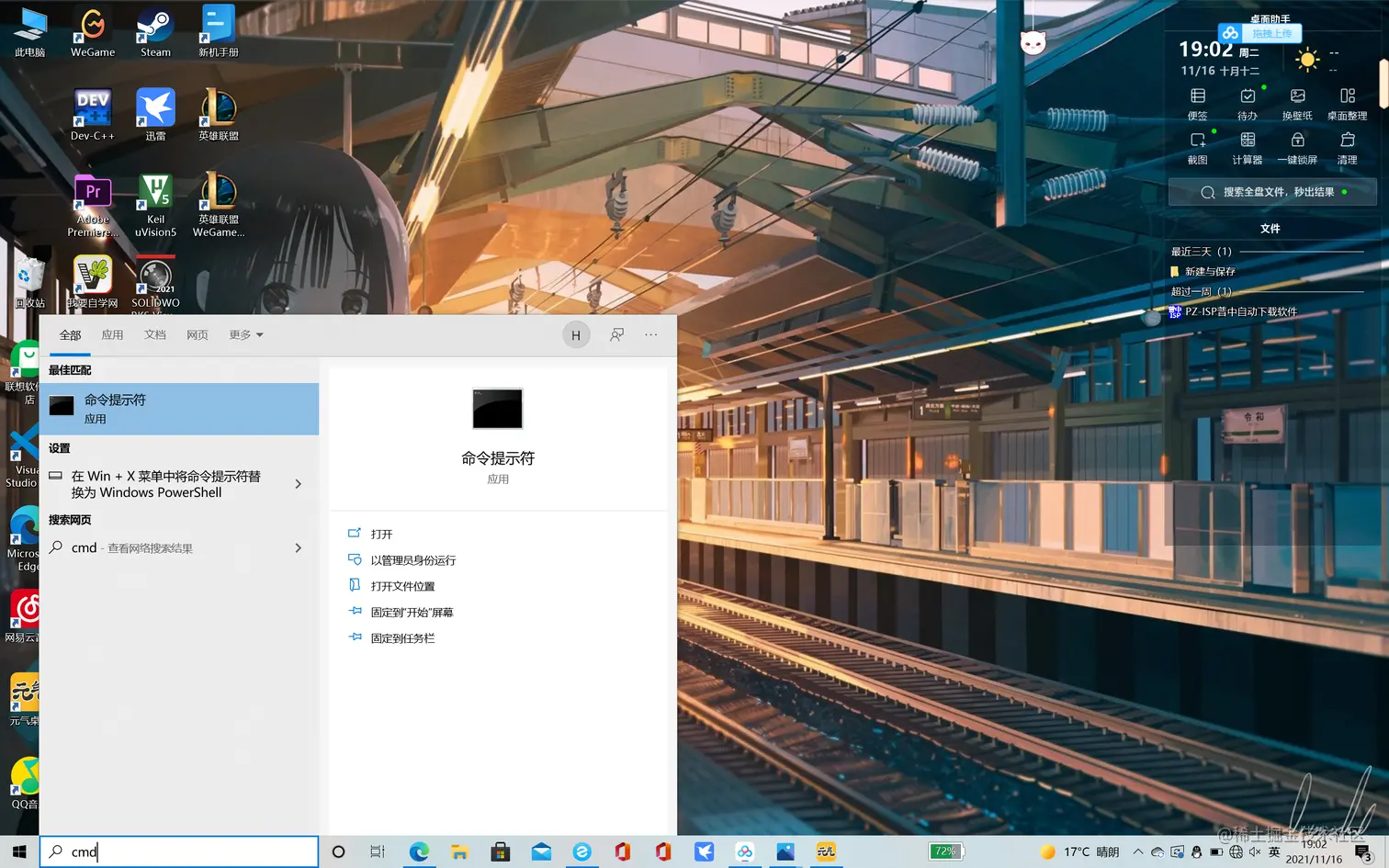Switch to the 全部 search tab
The height and width of the screenshot is (868, 1389).
(x=70, y=335)
